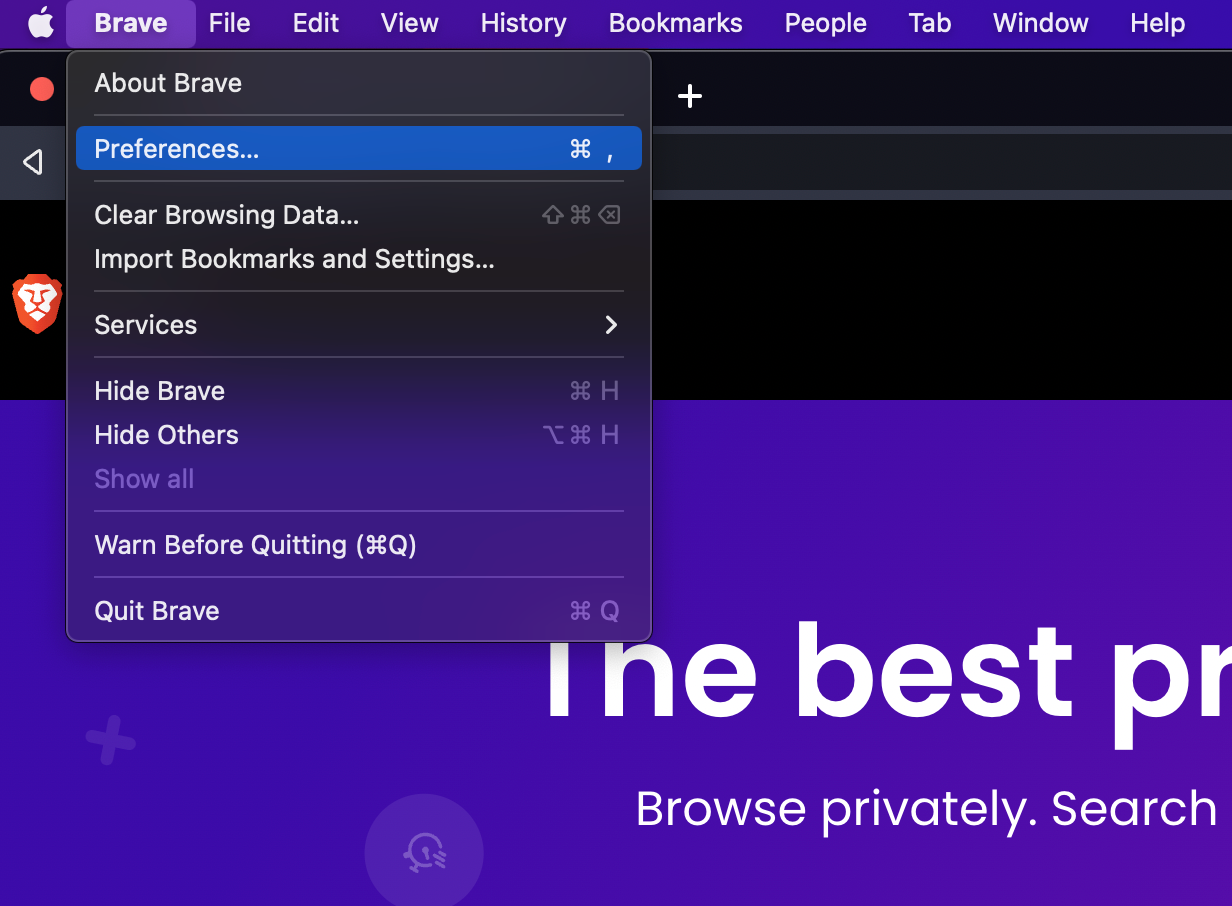Click the Brave menu bar item
The image size is (1232, 906).
pos(131,23)
